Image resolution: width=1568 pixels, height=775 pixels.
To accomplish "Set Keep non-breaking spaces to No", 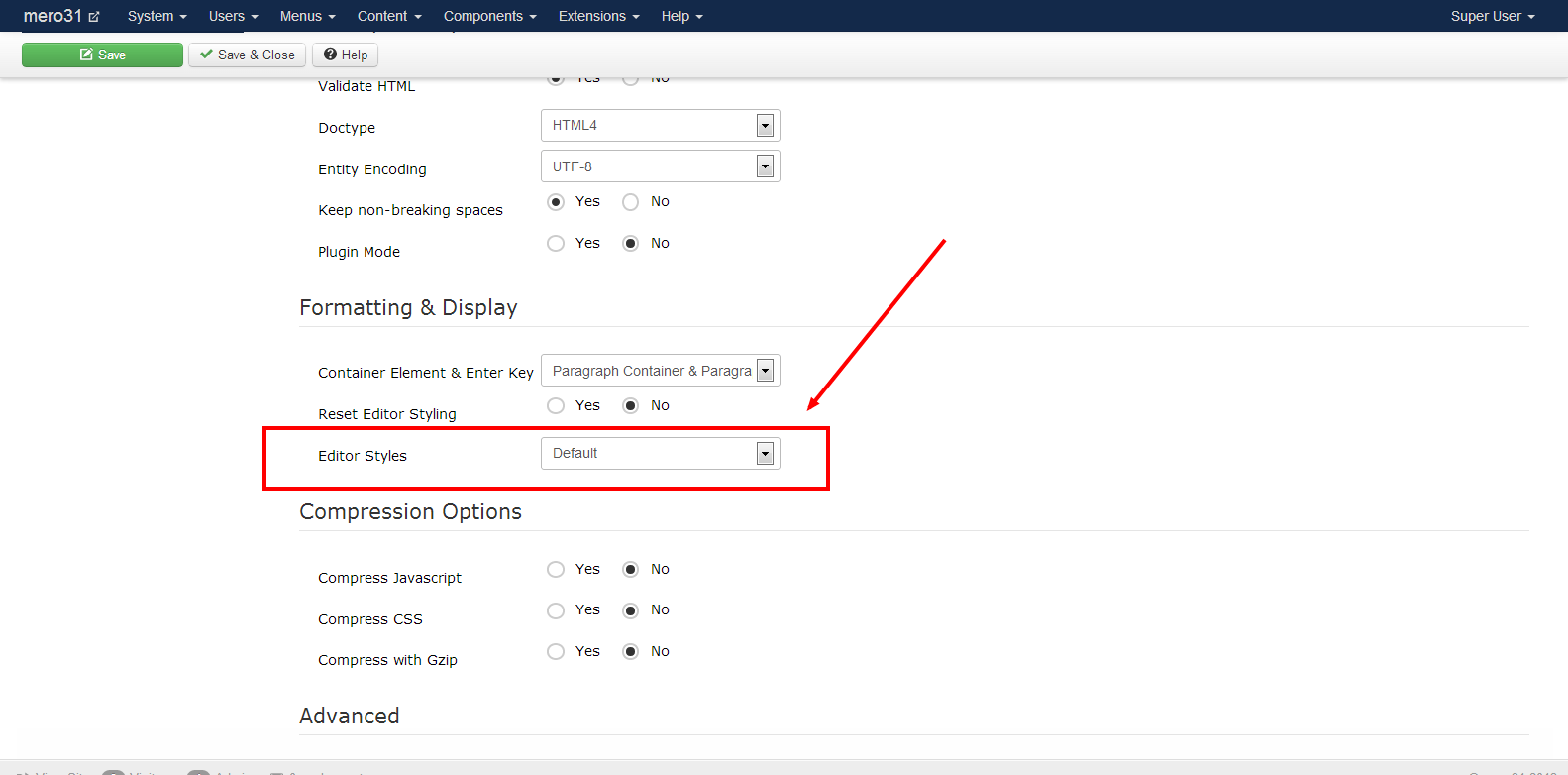I will (x=631, y=202).
